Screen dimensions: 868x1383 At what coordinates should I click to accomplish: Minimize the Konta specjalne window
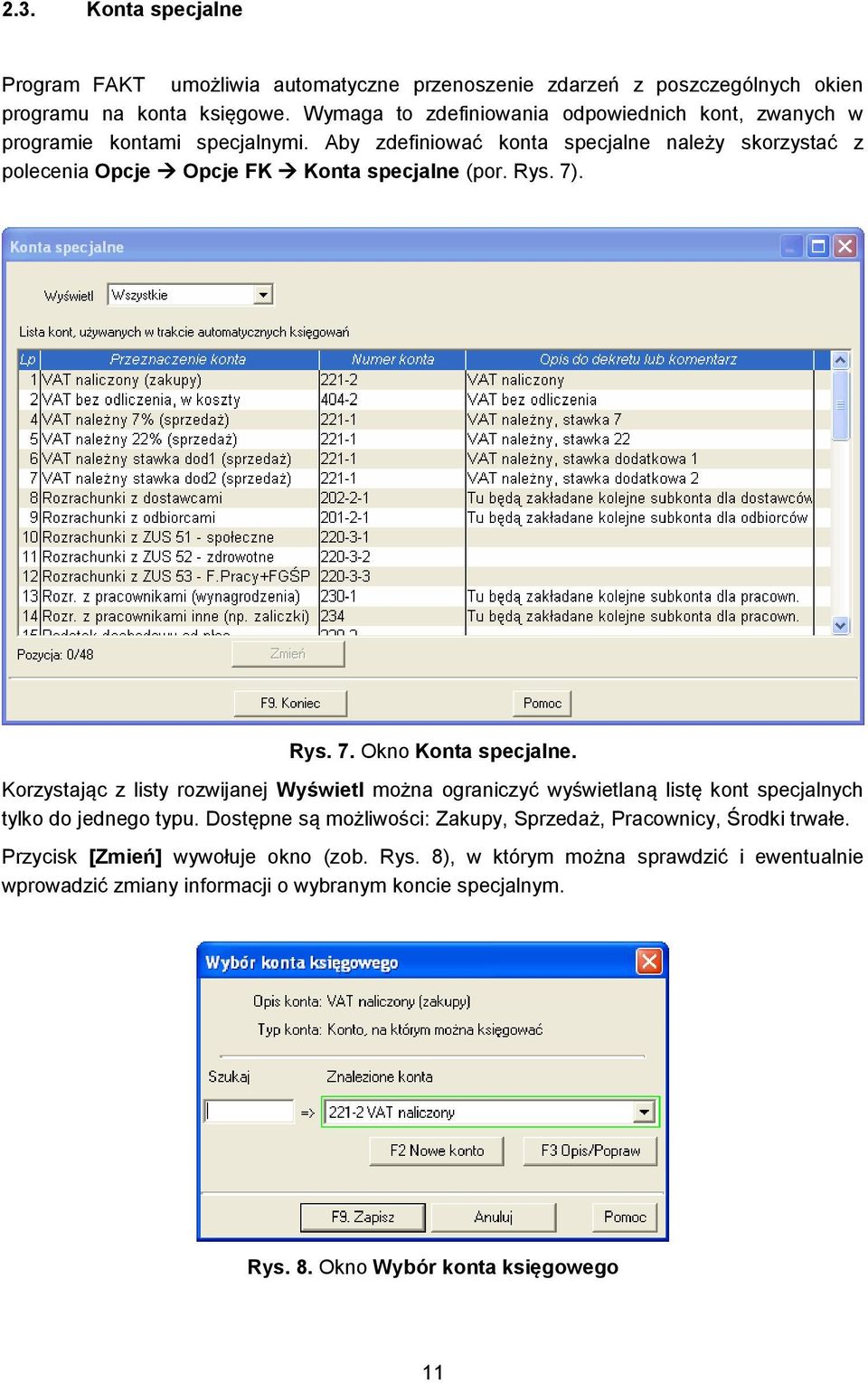pos(792,246)
